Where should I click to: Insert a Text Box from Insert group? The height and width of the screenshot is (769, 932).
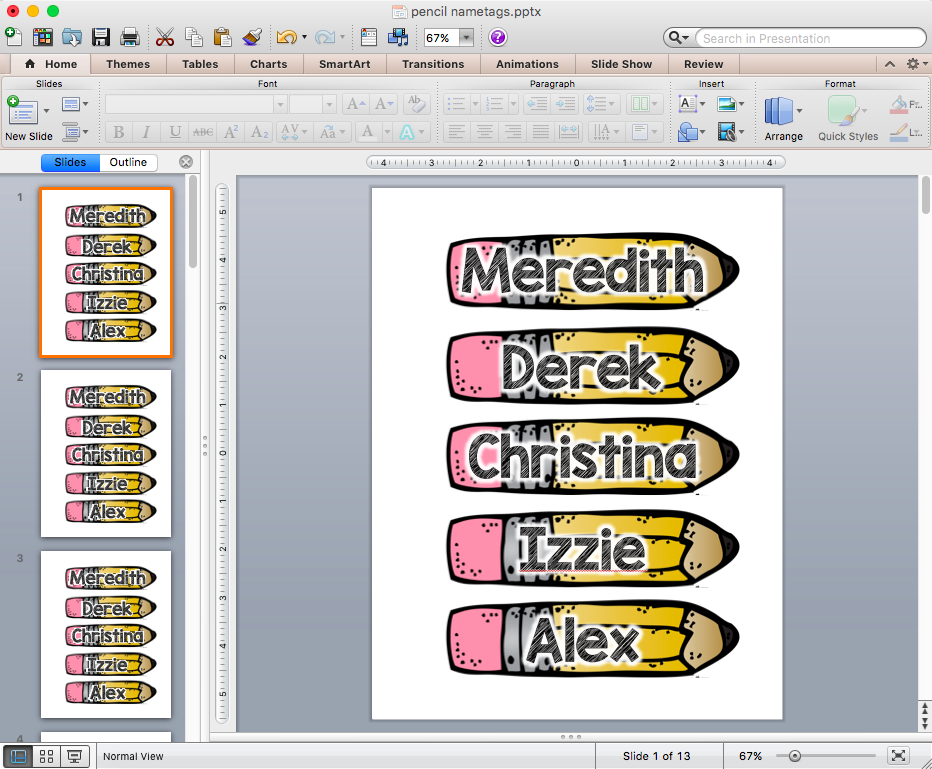[688, 104]
